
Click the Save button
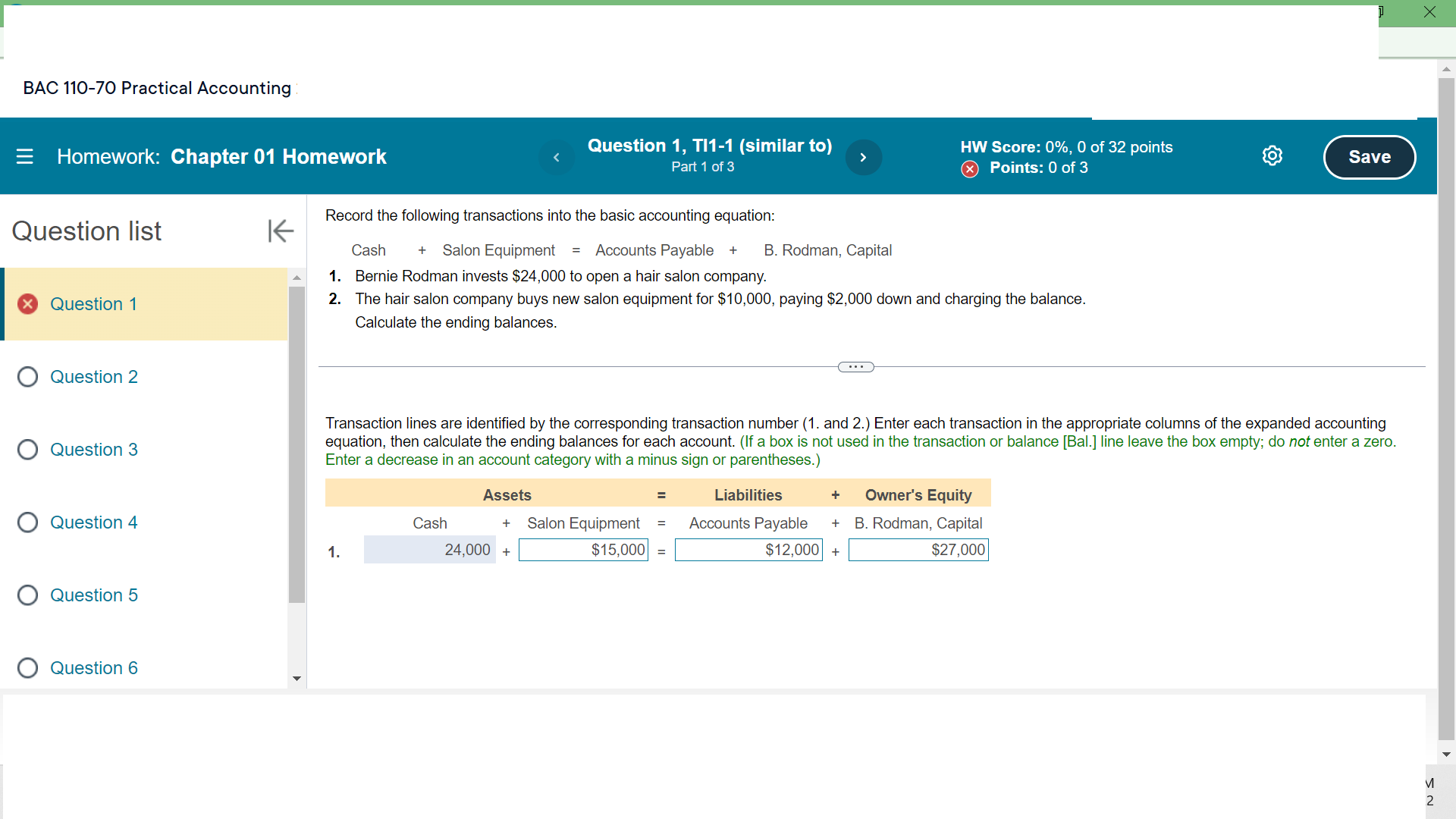point(1369,157)
